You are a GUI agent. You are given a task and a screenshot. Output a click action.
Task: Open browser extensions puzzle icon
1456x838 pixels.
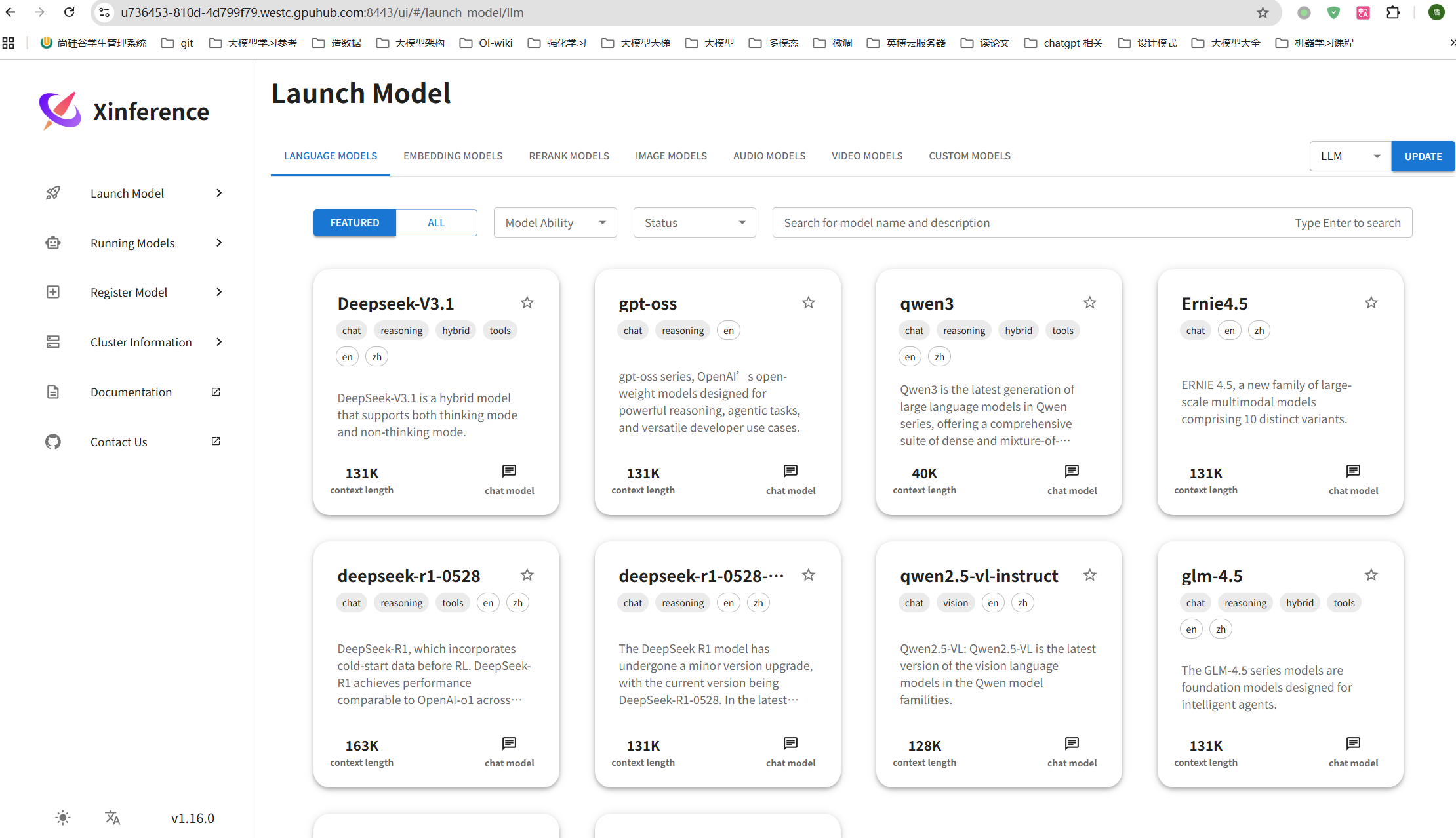pos(1393,12)
